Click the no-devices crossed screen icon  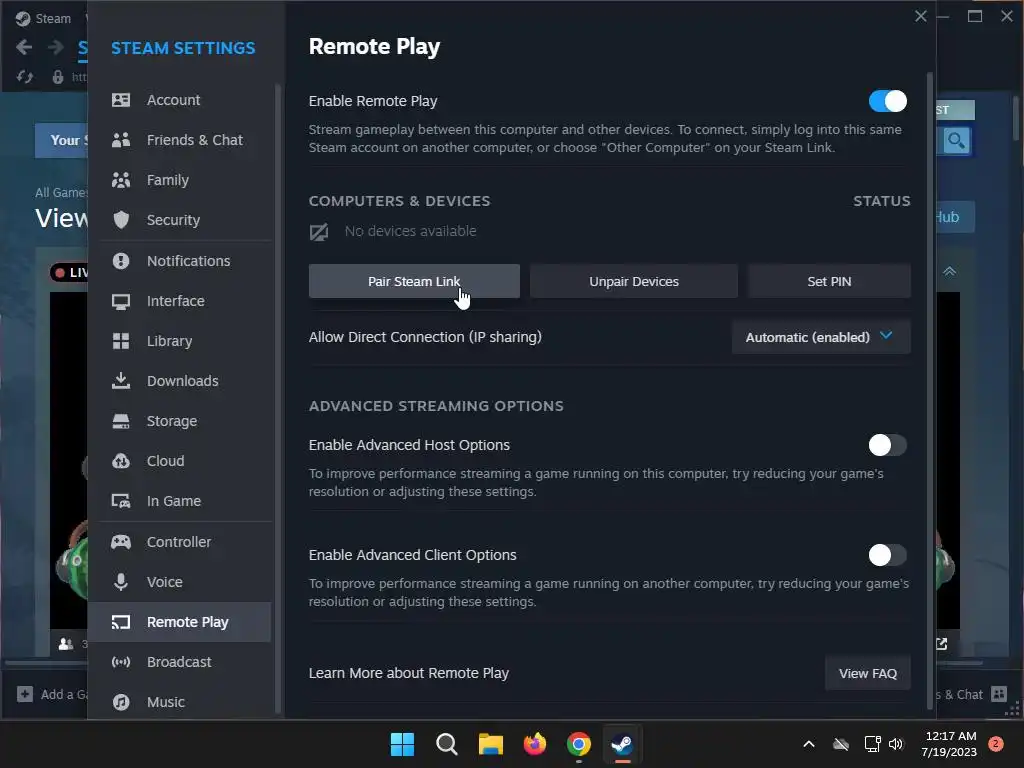tap(319, 232)
